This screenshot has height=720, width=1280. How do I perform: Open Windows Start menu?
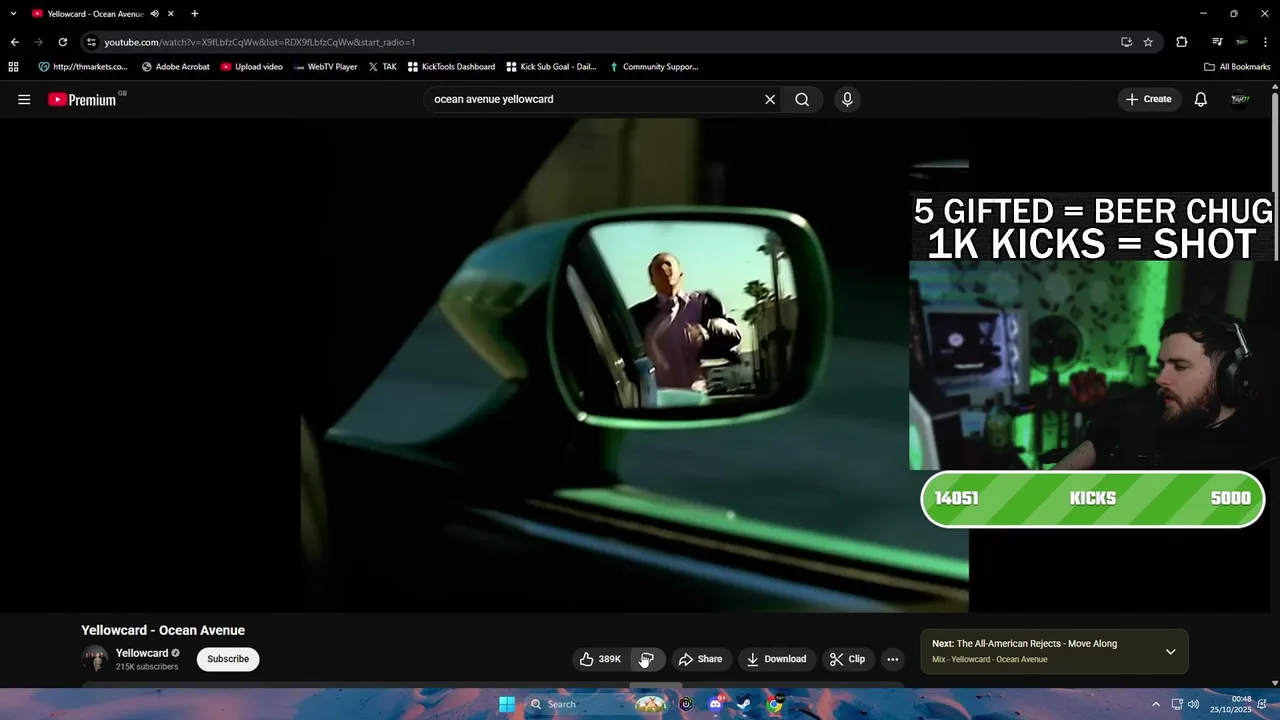507,704
